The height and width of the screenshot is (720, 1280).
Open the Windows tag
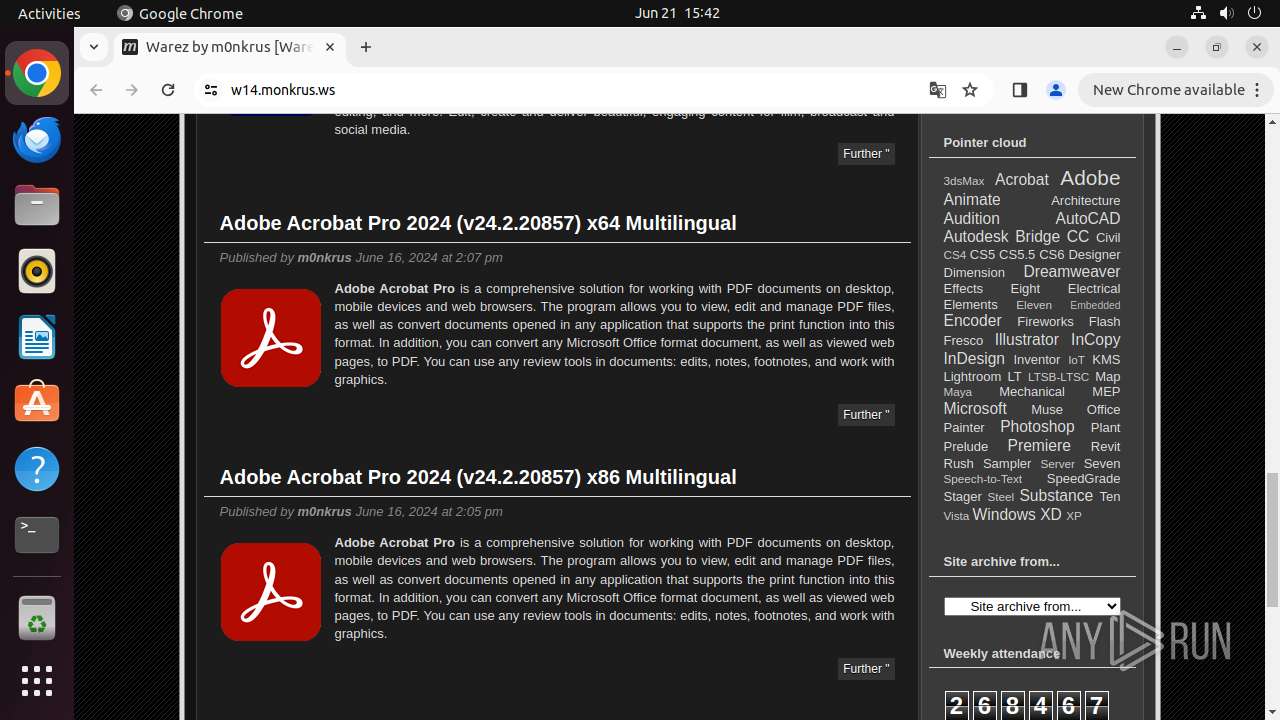pos(1004,514)
